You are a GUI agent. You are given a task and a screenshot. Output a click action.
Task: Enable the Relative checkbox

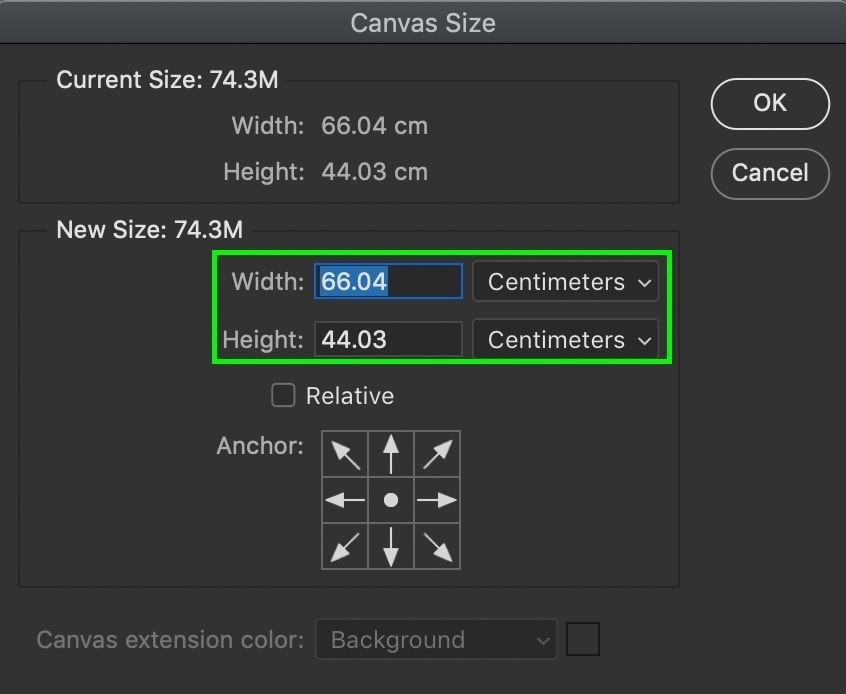click(283, 395)
